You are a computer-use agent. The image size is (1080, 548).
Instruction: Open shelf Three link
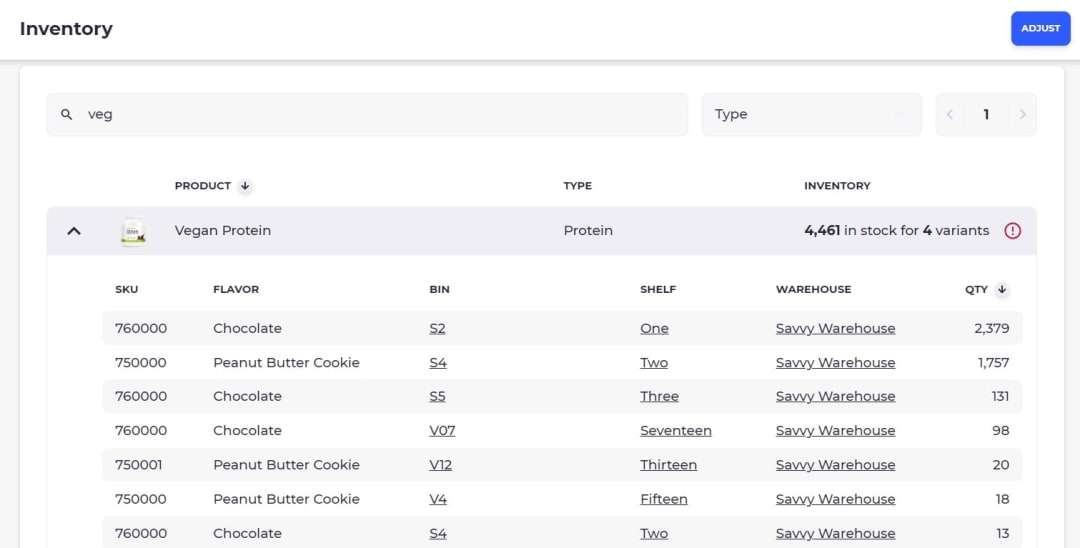coord(659,397)
